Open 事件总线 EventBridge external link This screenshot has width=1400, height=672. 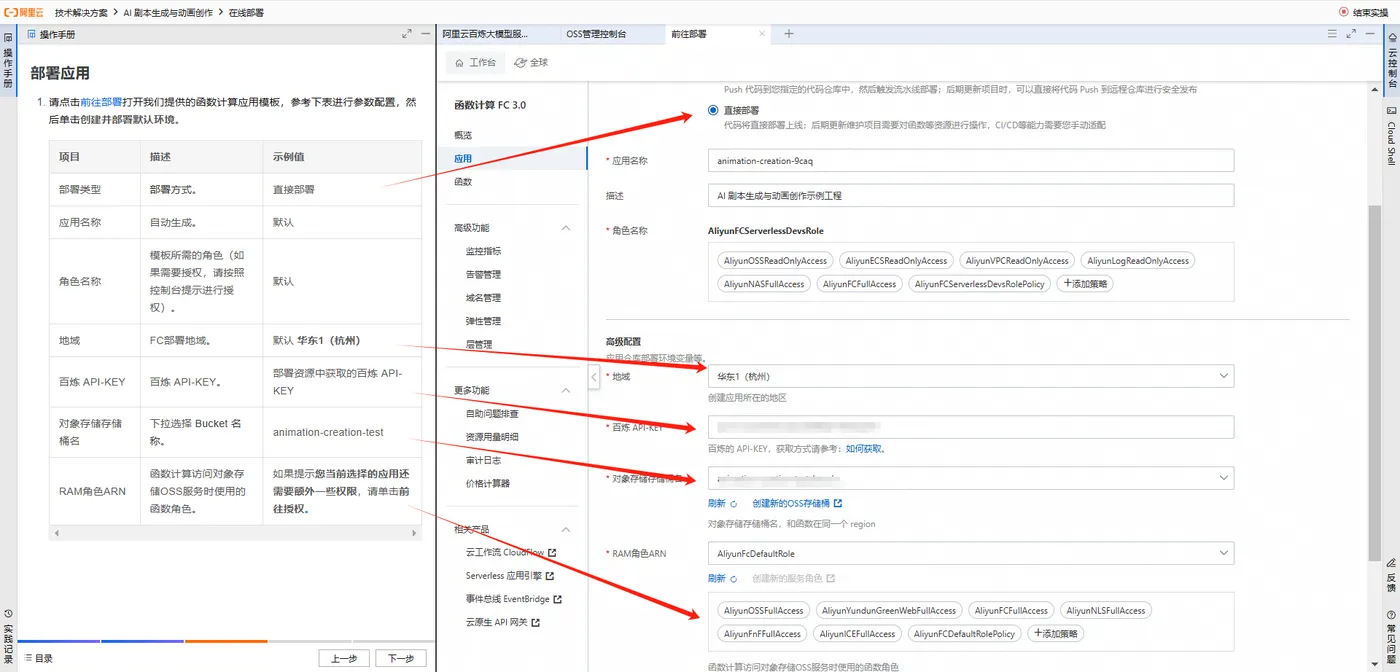click(x=513, y=599)
